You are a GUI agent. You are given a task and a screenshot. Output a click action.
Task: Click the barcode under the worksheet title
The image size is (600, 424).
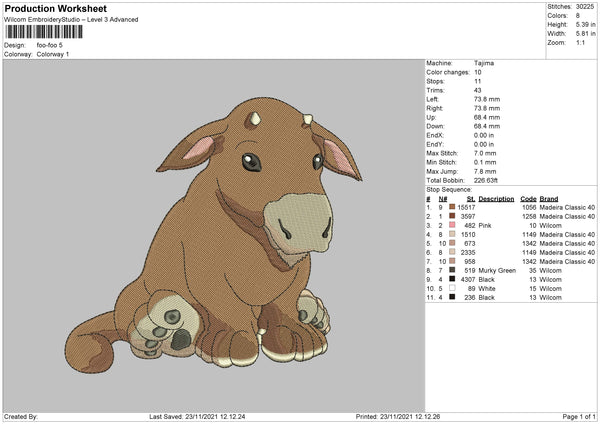tap(46, 33)
